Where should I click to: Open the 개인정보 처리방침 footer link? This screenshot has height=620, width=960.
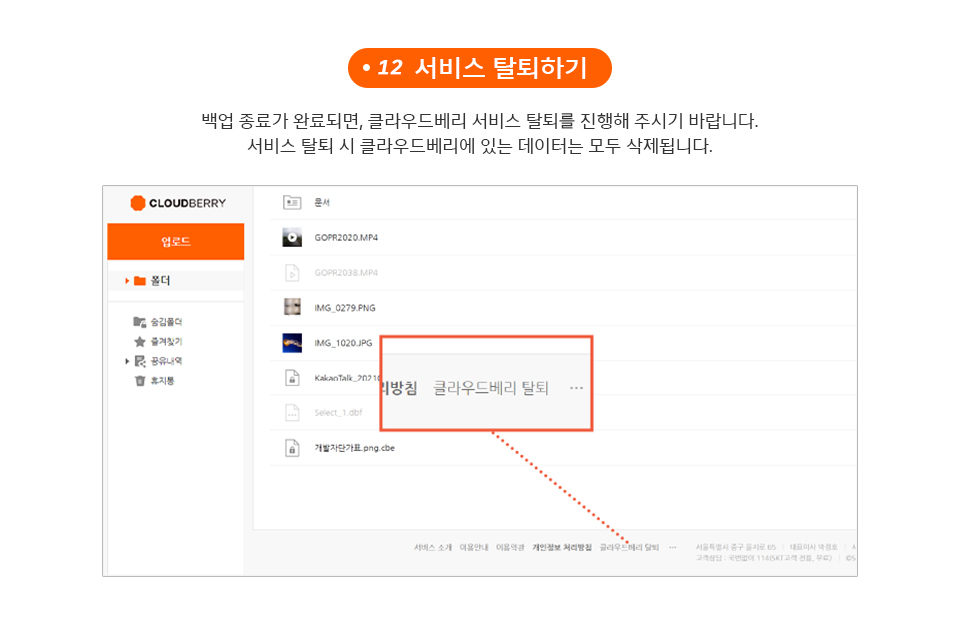click(562, 547)
